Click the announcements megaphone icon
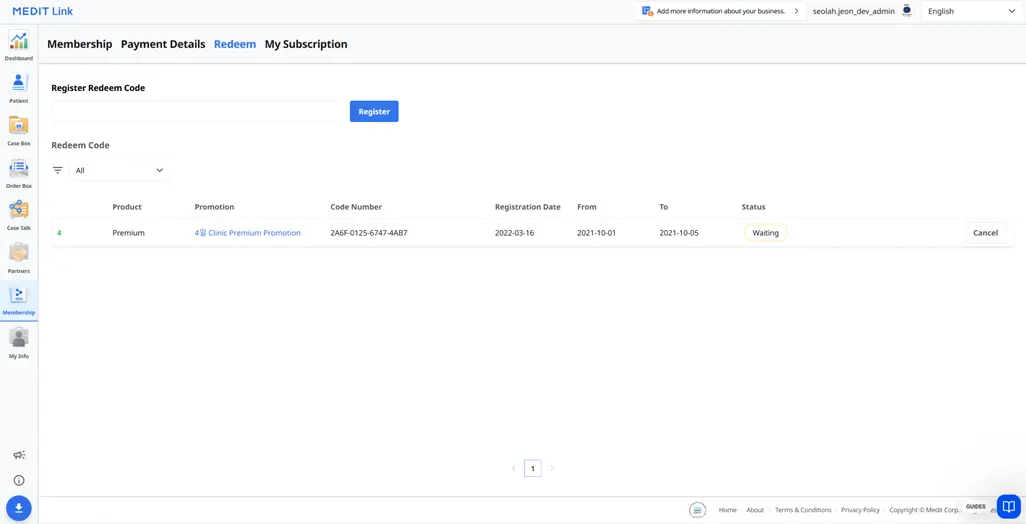The width and height of the screenshot is (1026, 524). pyautogui.click(x=19, y=455)
